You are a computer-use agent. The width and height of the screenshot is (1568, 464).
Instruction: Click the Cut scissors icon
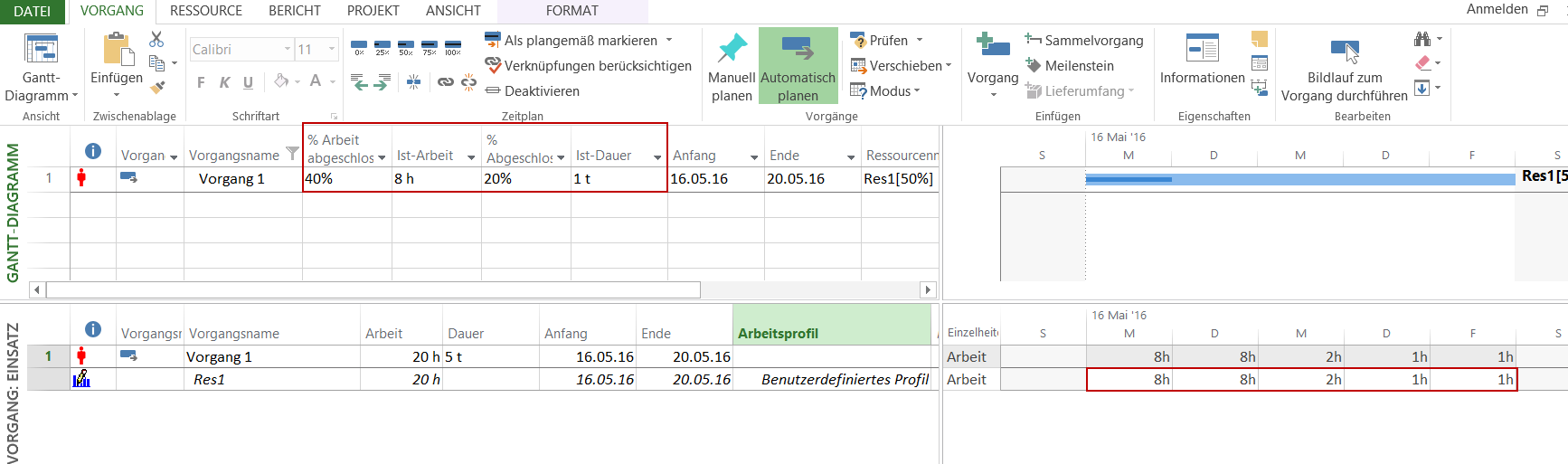pos(156,40)
